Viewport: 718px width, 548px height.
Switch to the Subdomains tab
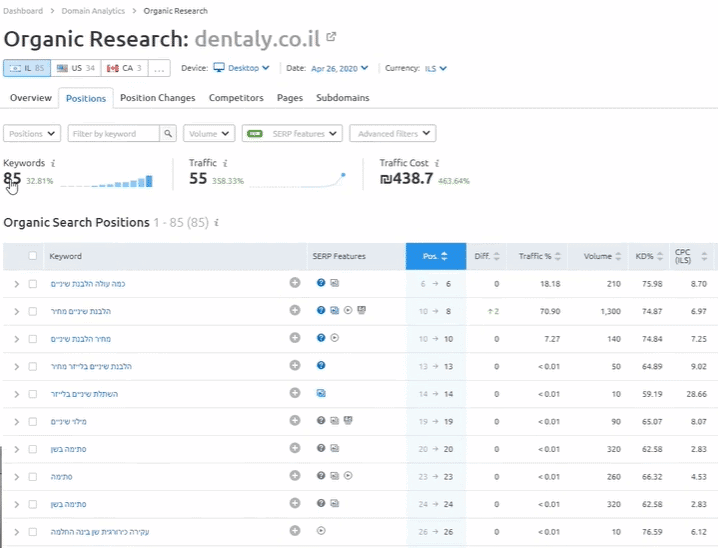click(x=343, y=98)
